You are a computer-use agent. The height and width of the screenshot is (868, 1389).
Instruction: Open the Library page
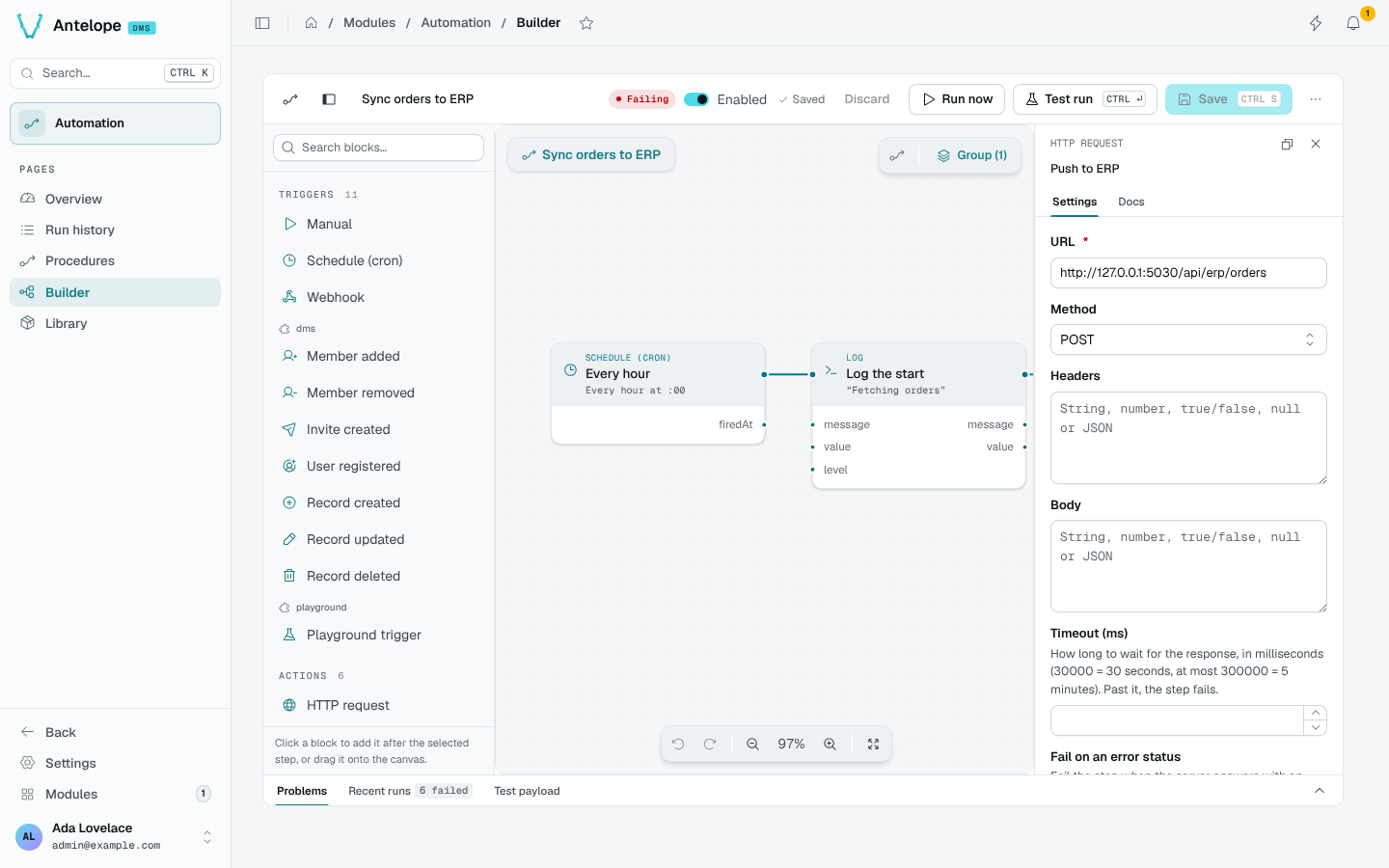pyautogui.click(x=115, y=323)
